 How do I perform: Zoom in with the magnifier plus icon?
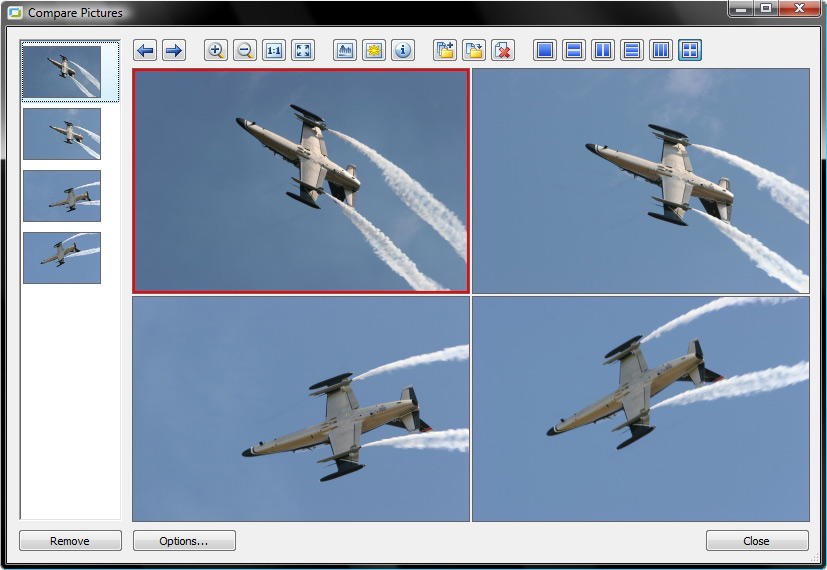[215, 50]
